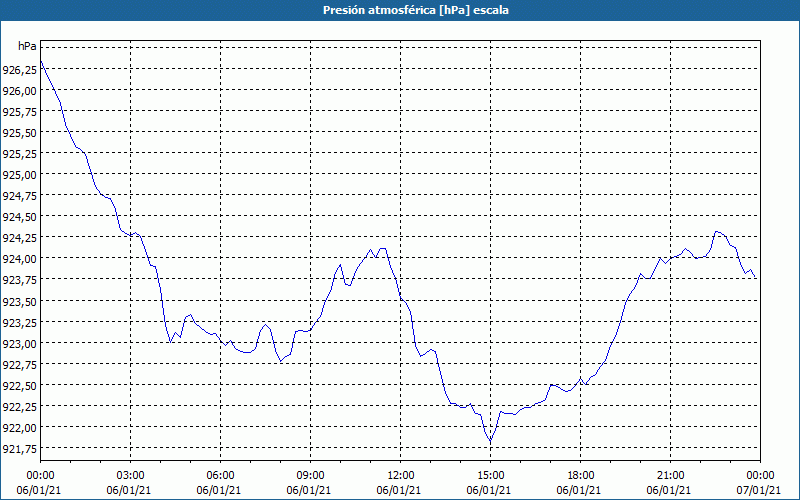
Task: Click the 12:00 x-axis label
Action: click(401, 476)
